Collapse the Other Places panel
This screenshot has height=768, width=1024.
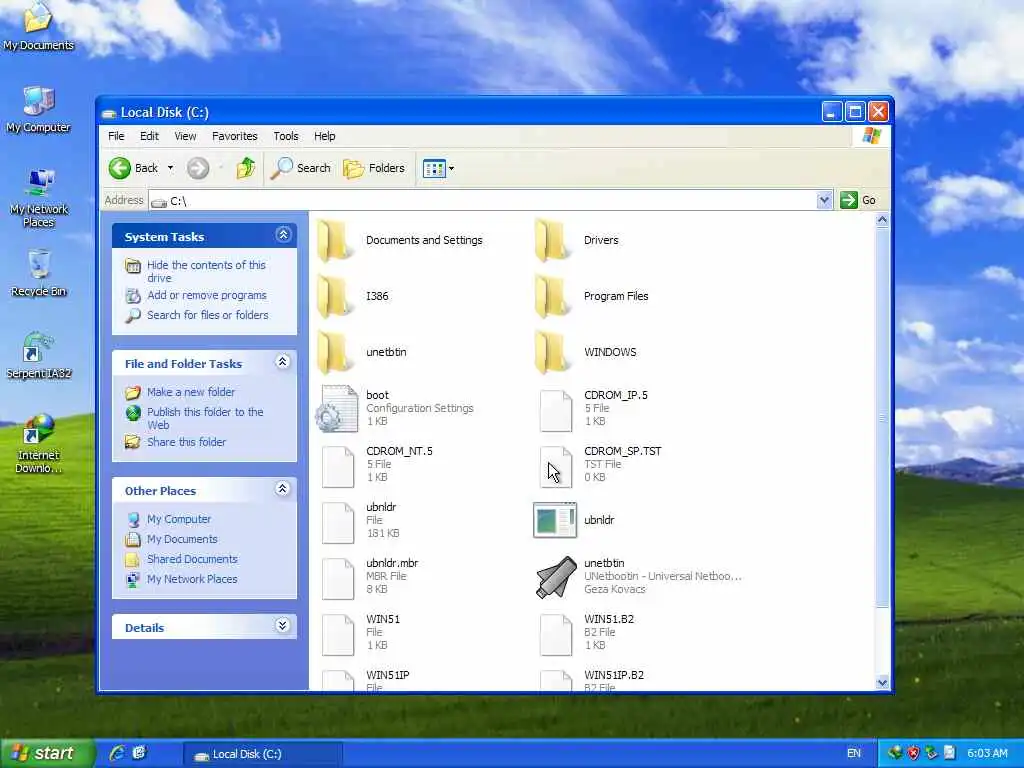(283, 488)
